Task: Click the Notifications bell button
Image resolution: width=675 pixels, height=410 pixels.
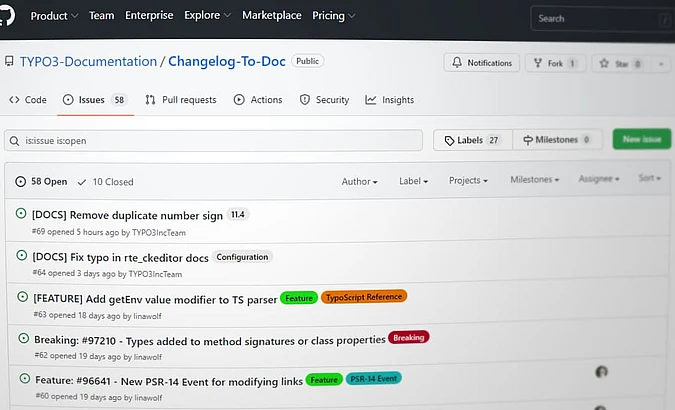Action: pos(481,63)
